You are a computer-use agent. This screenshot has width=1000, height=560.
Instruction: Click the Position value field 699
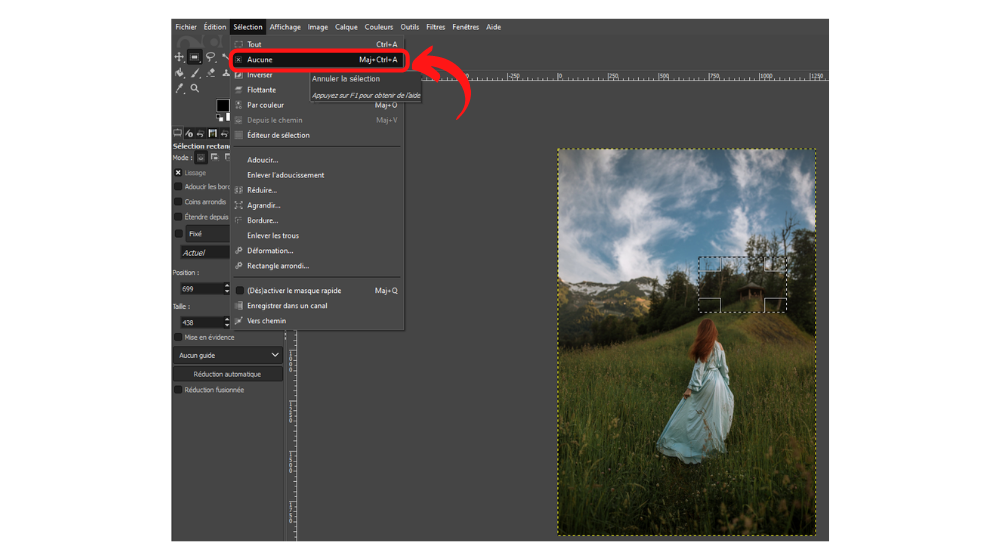click(202, 289)
